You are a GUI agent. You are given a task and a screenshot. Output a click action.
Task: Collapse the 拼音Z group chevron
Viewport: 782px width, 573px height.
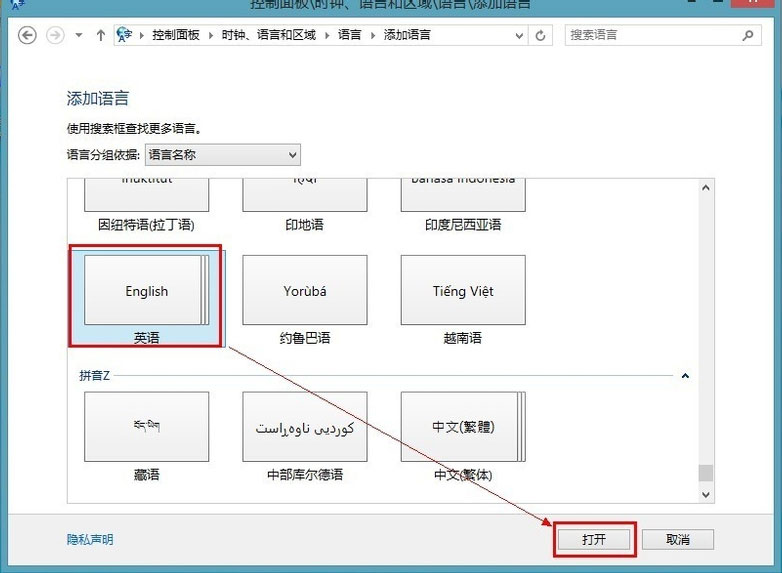(685, 376)
